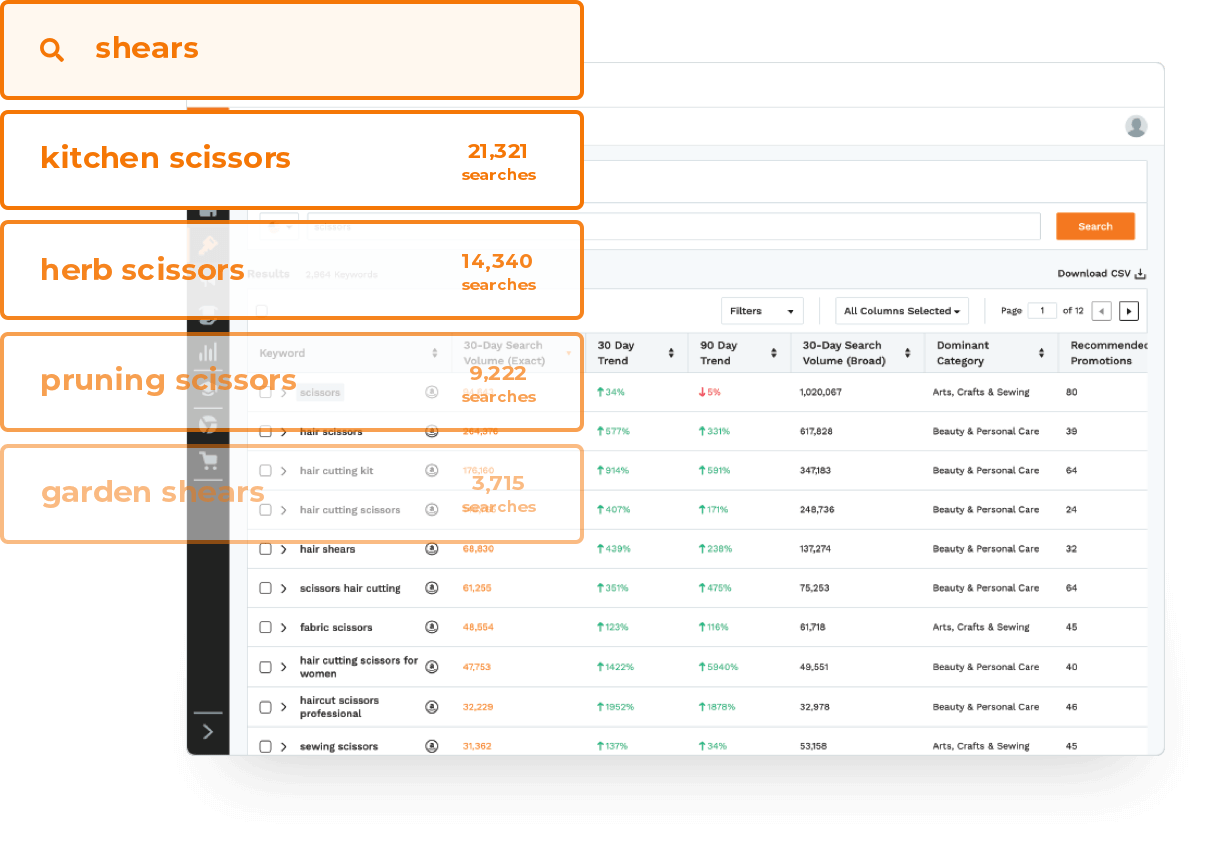1212x842 pixels.
Task: Click the keyword text 'sewing scissors'
Action: click(339, 746)
